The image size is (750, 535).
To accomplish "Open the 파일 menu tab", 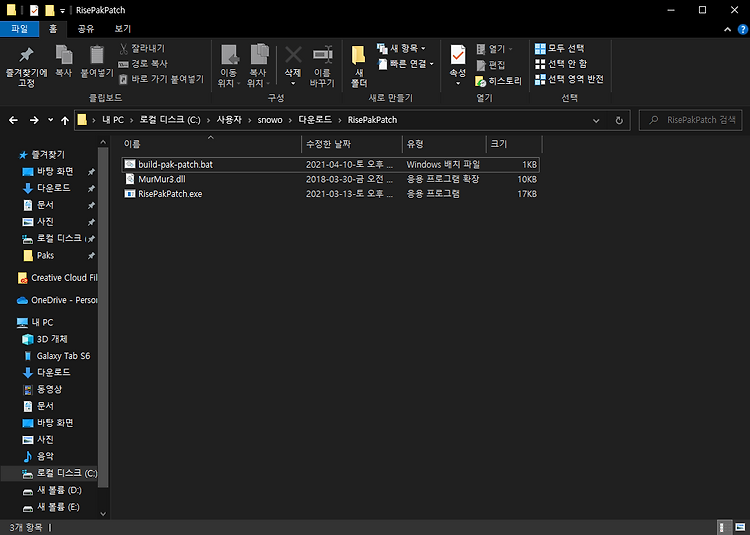I will pyautogui.click(x=20, y=29).
